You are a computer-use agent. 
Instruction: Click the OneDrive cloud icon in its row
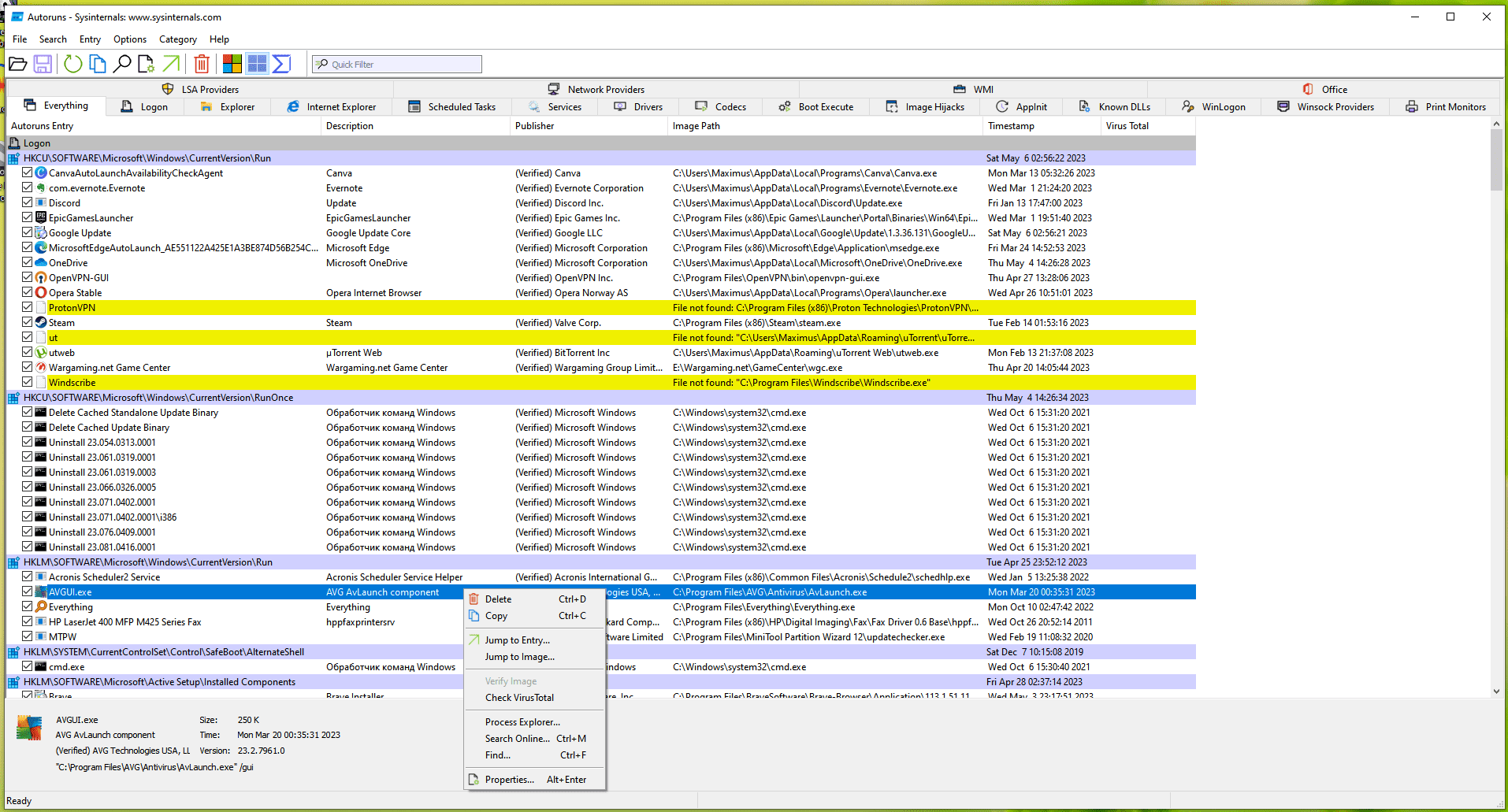pyautogui.click(x=41, y=263)
